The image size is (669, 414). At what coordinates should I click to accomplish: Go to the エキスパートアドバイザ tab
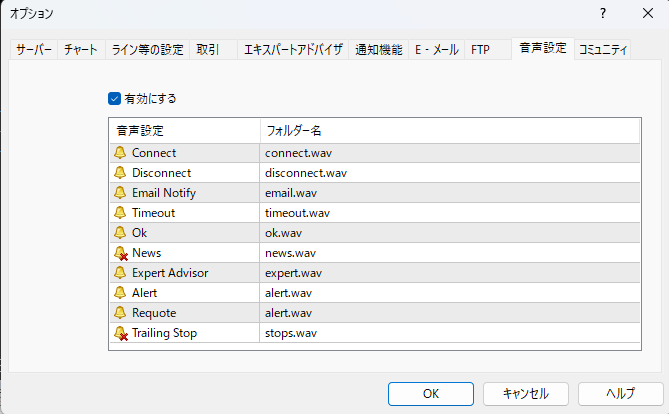point(293,49)
